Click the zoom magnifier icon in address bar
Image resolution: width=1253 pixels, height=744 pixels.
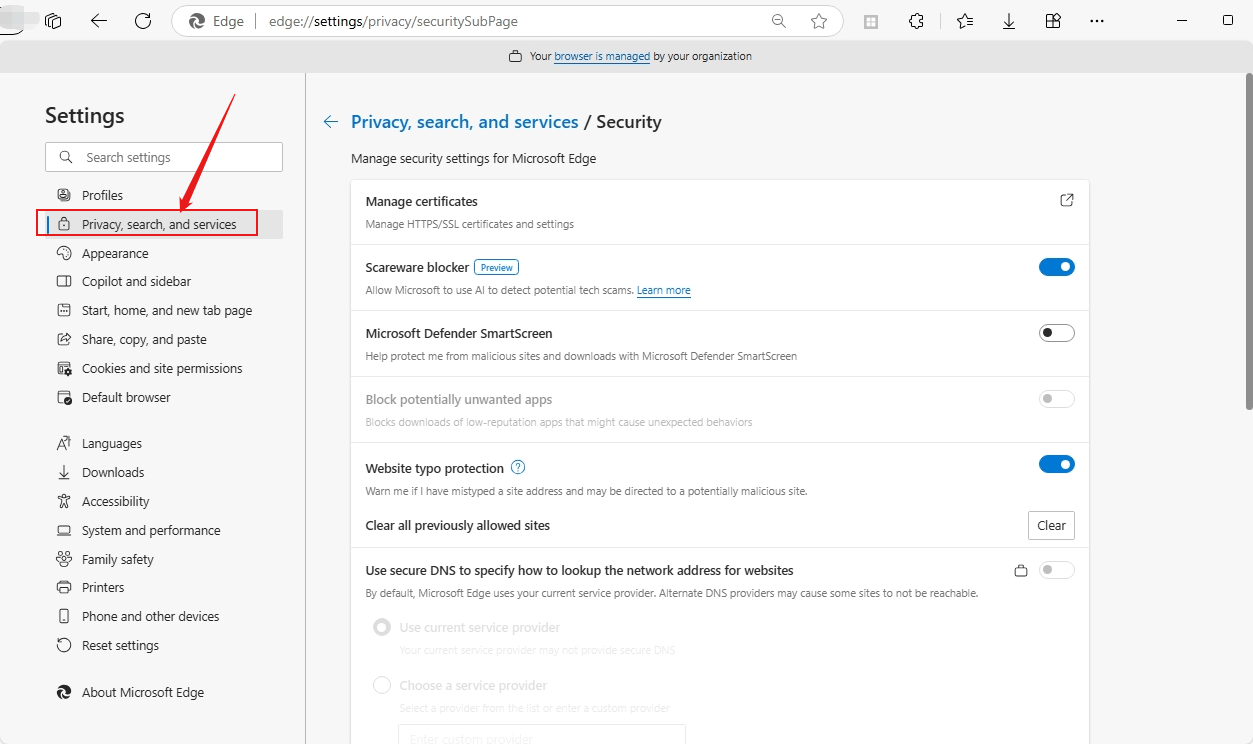(779, 21)
